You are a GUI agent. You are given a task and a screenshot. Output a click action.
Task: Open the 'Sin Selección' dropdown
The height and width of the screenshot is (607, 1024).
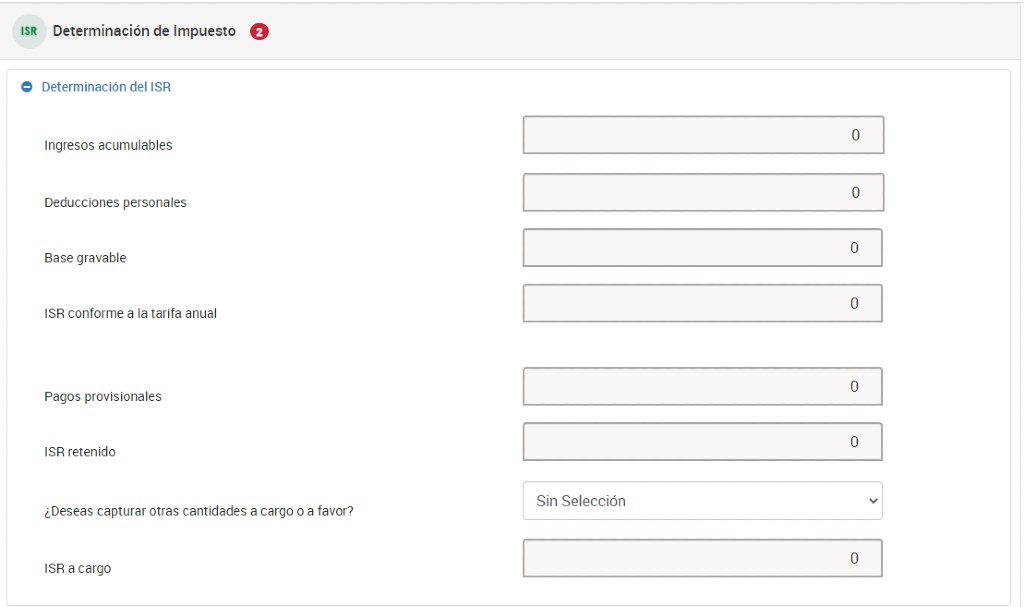pos(702,501)
